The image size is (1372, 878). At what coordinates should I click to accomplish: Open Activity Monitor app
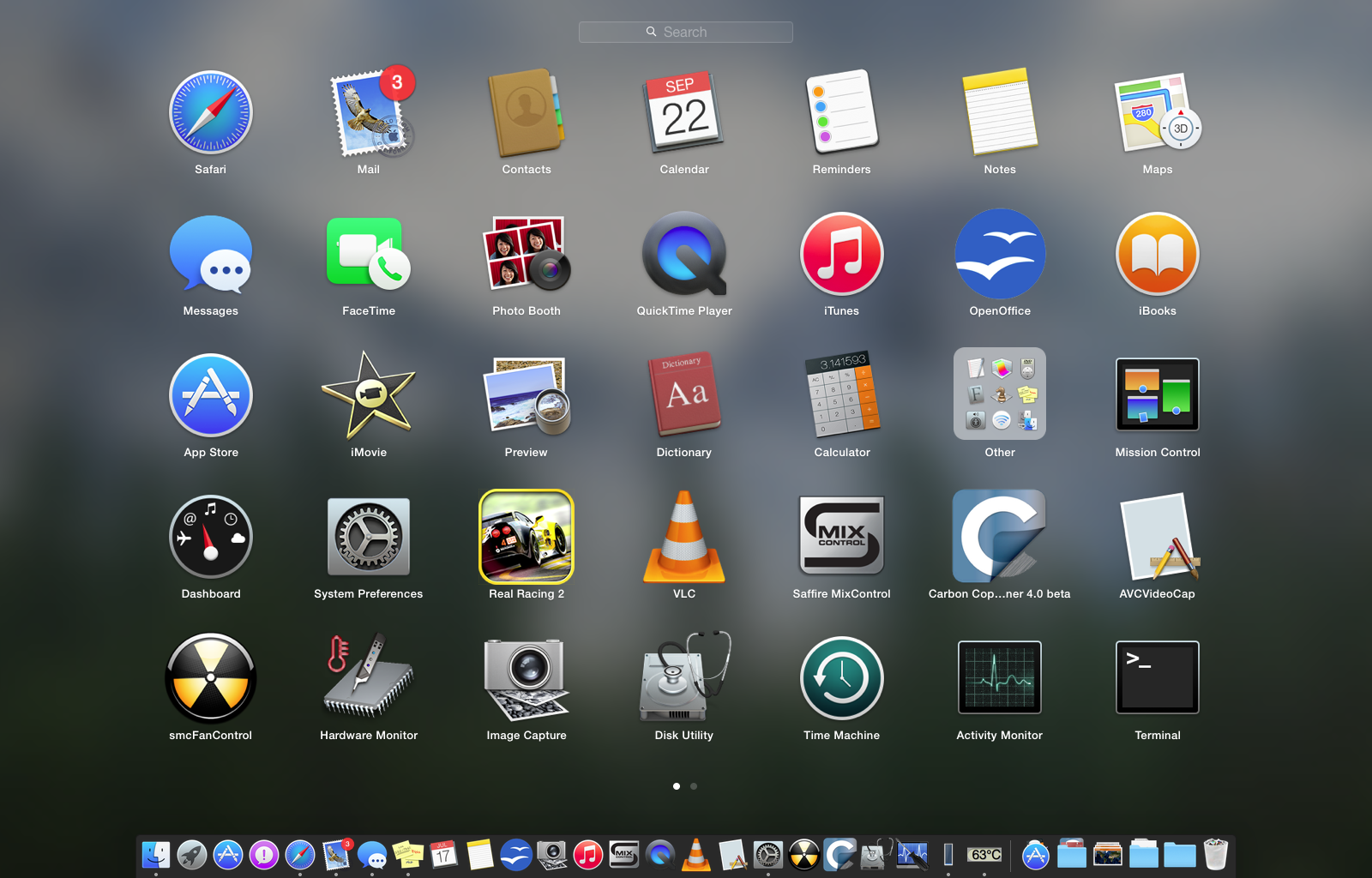click(x=1000, y=678)
